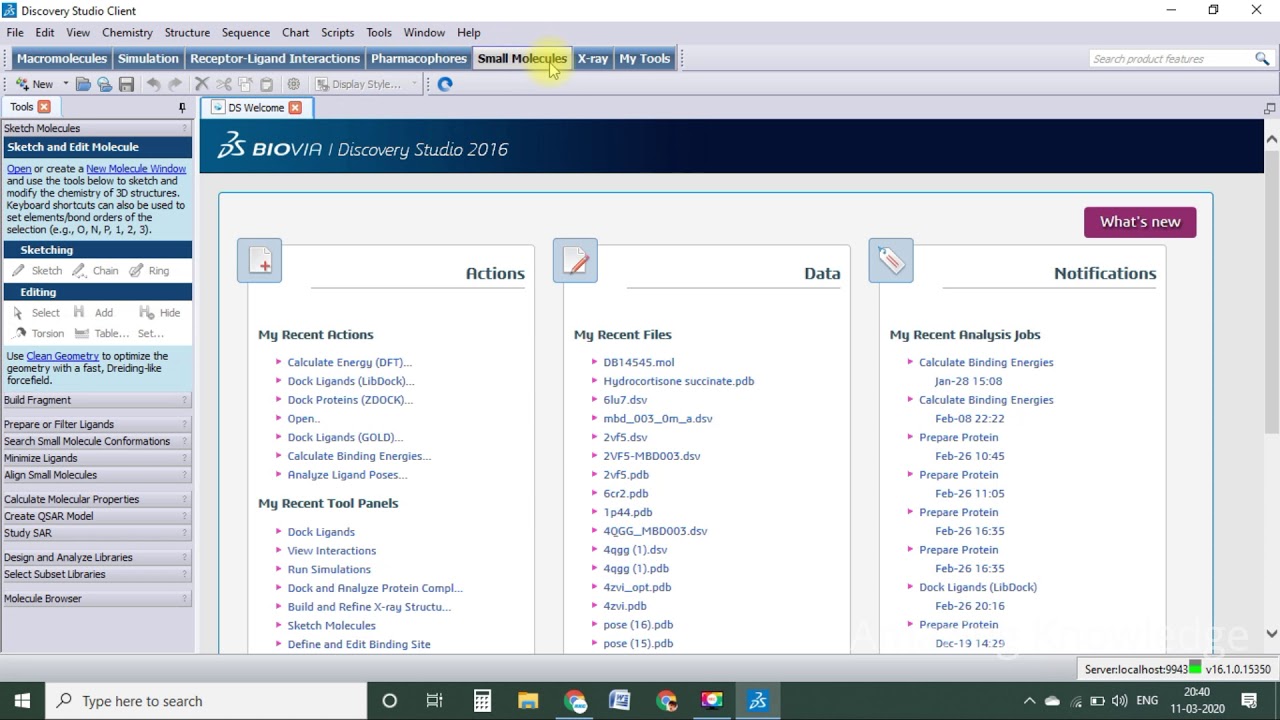Click the Copy icon in toolbar
Screen dimensions: 1280x720
coord(245,84)
